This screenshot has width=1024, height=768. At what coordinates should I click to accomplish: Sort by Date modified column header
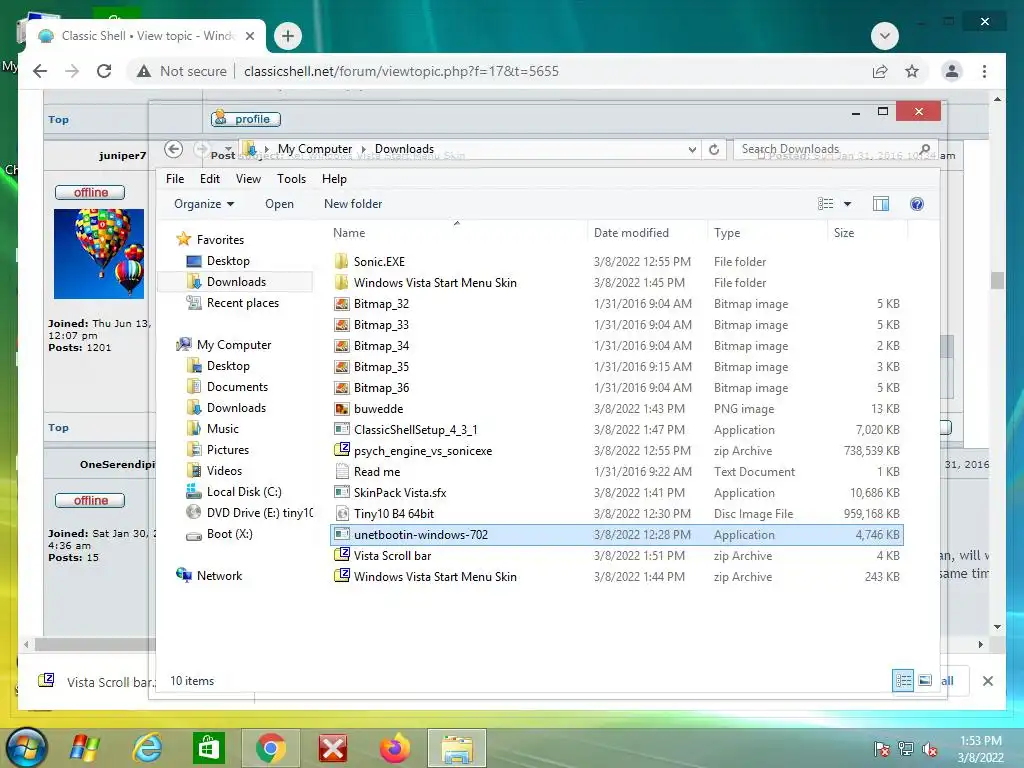647,232
